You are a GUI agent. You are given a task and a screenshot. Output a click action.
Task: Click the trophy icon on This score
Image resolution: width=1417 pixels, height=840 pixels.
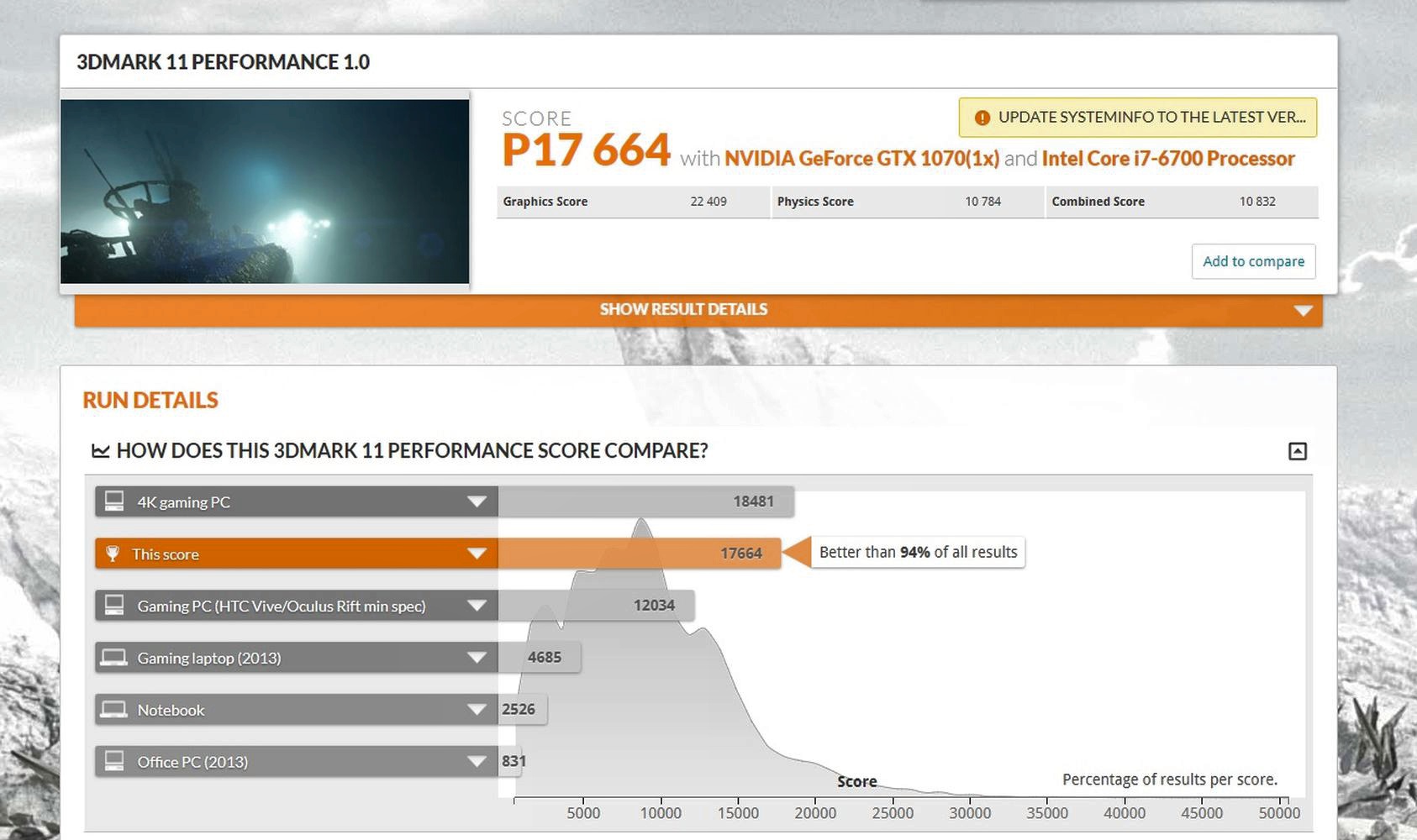tap(113, 554)
